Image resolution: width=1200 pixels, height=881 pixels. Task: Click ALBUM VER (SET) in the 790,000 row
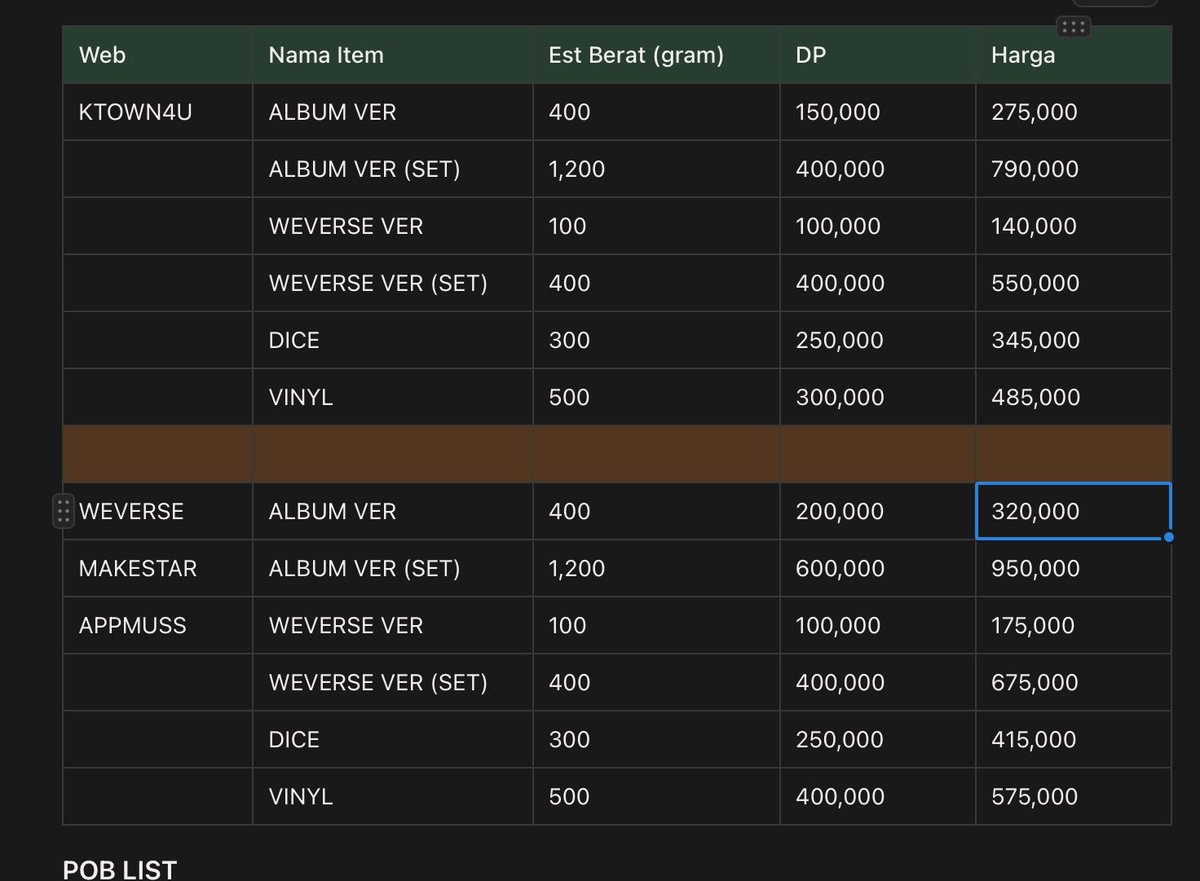coord(393,169)
